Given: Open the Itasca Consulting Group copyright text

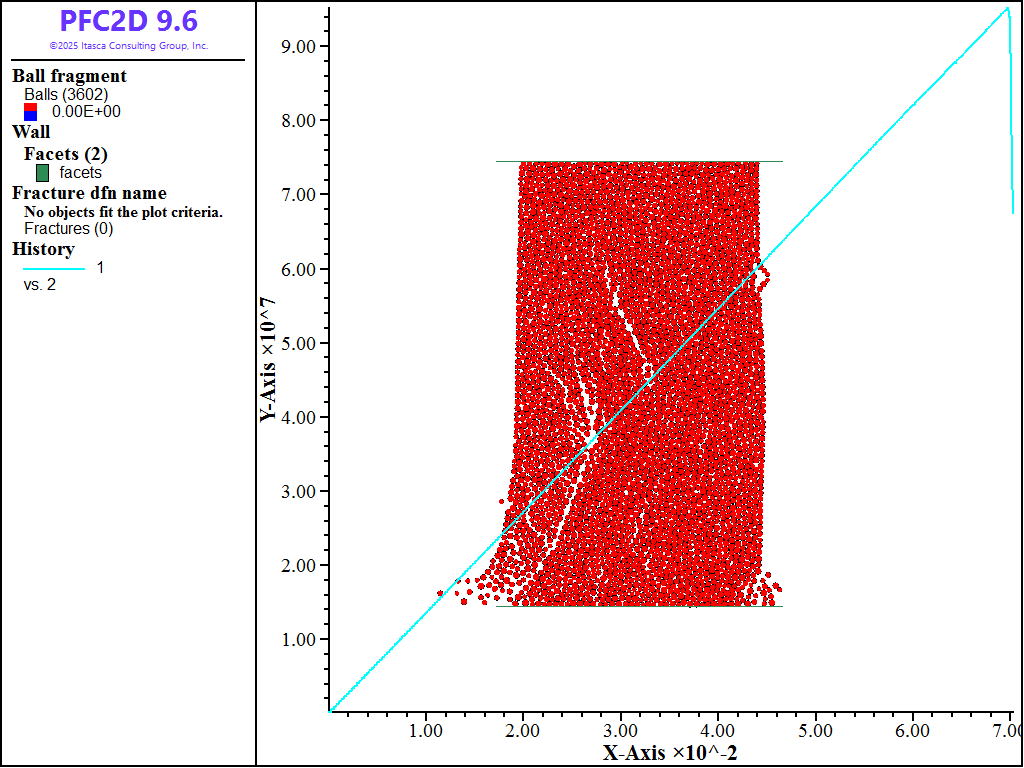Looking at the screenshot, I should point(128,46).
